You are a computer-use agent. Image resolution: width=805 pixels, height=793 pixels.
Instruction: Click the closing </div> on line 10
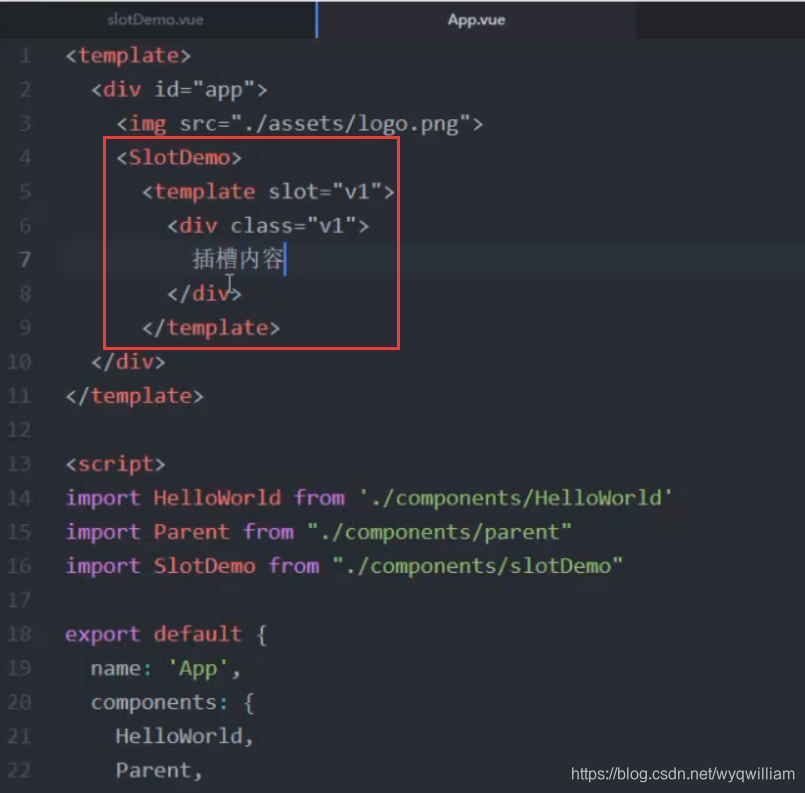128,361
